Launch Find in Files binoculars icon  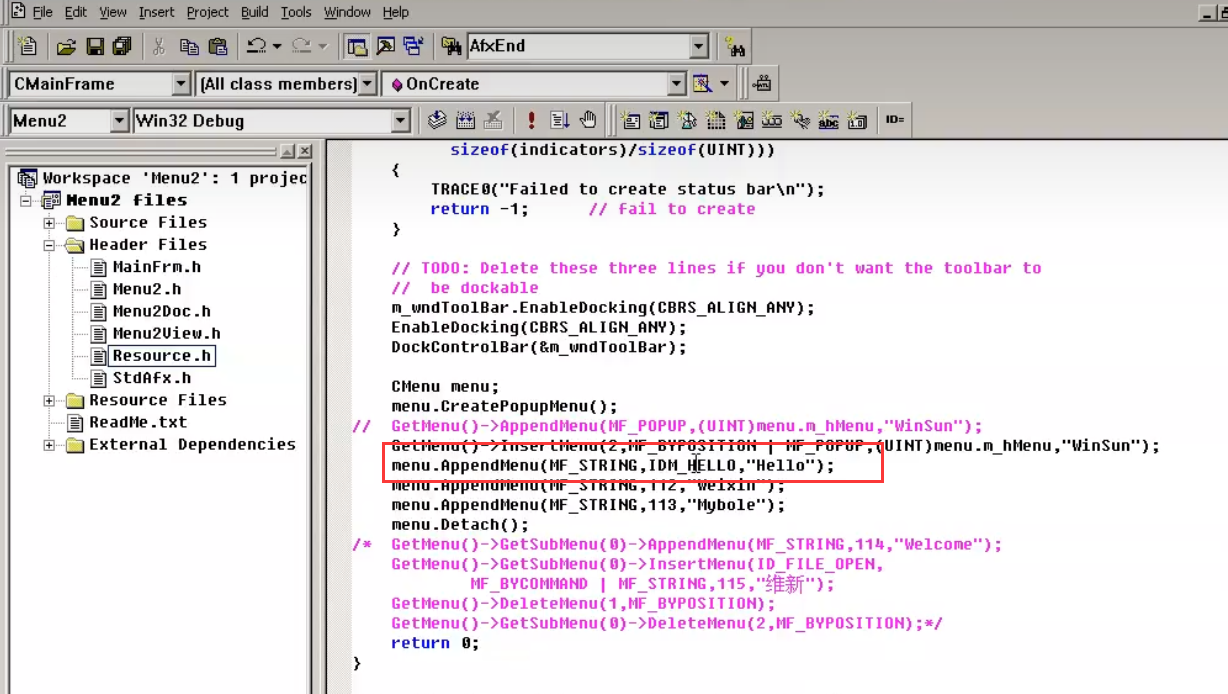[451, 46]
